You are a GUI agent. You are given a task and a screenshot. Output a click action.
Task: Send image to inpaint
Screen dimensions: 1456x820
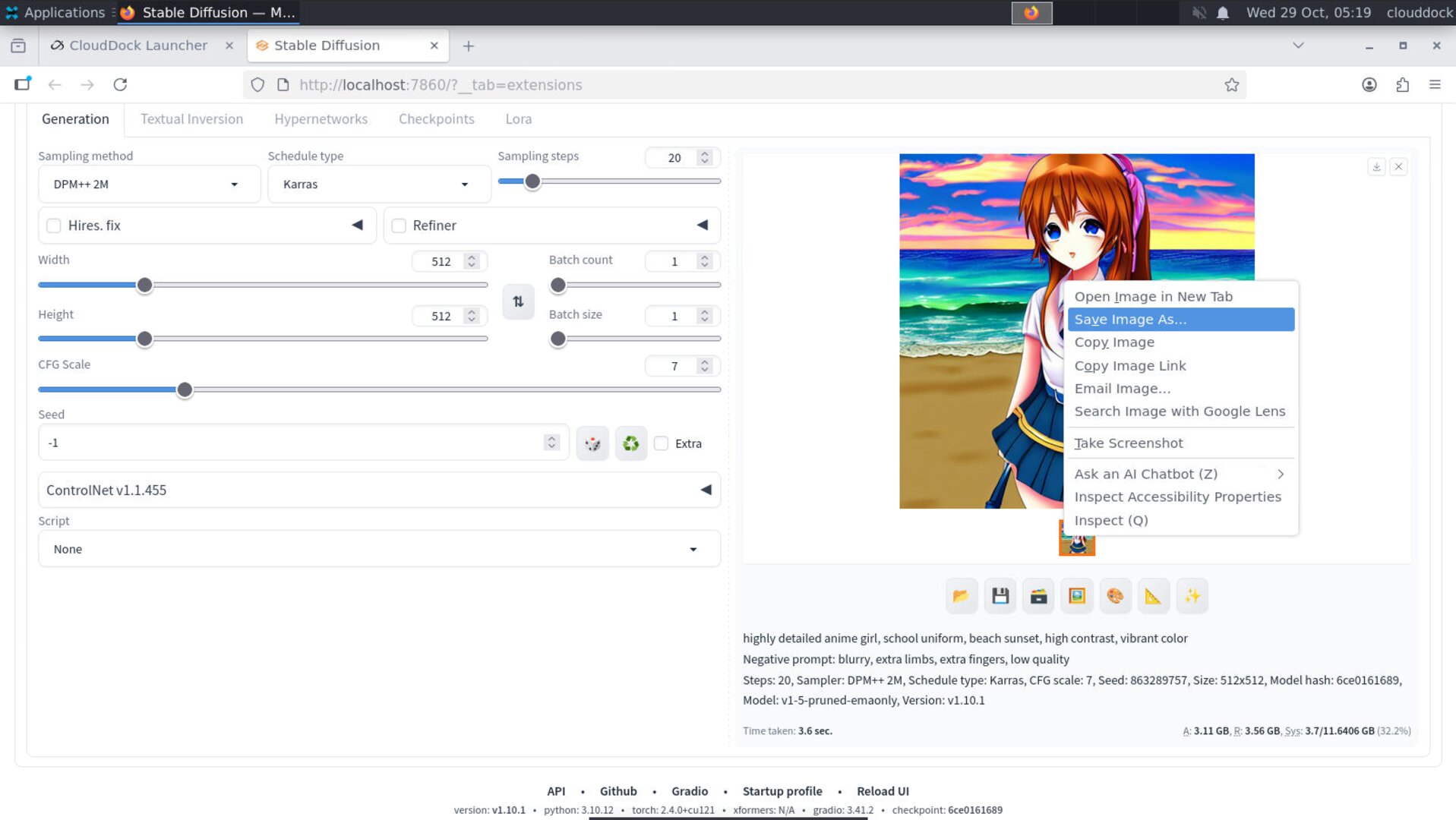(1115, 595)
